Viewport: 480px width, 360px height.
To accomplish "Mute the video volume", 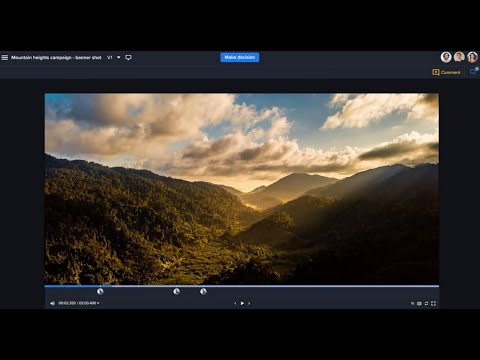I will tap(52, 303).
